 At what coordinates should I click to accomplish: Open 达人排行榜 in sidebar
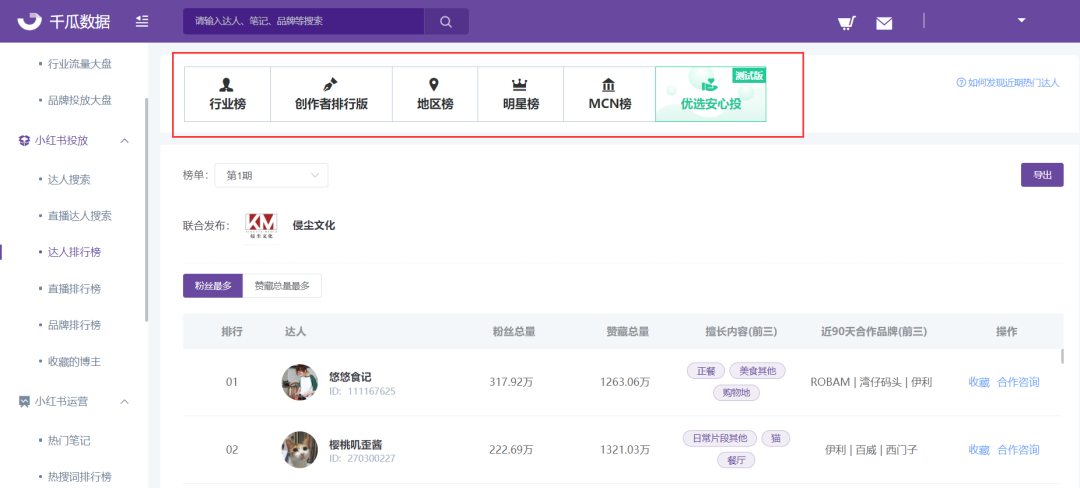coord(74,252)
